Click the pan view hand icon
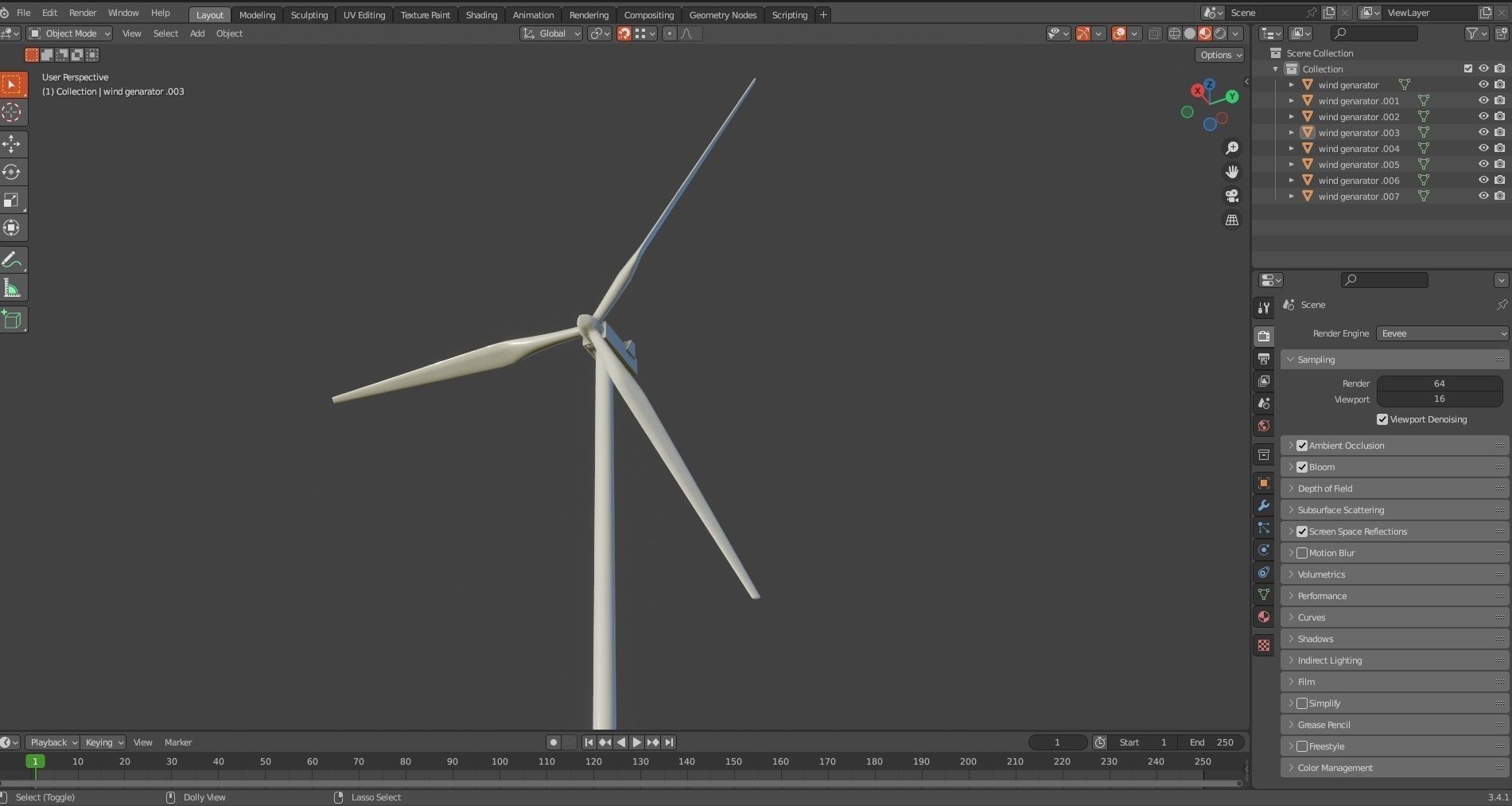The image size is (1512, 806). click(1232, 172)
